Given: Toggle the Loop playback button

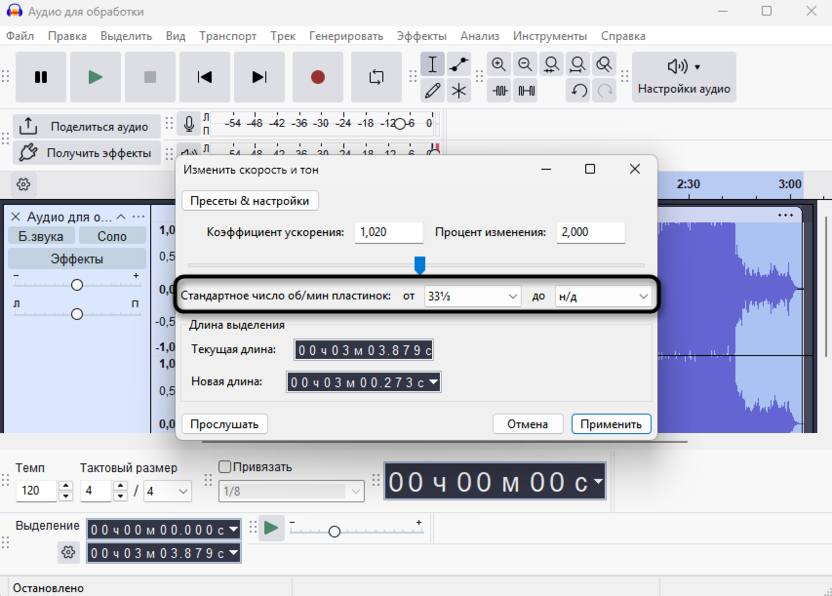Looking at the screenshot, I should coord(376,77).
